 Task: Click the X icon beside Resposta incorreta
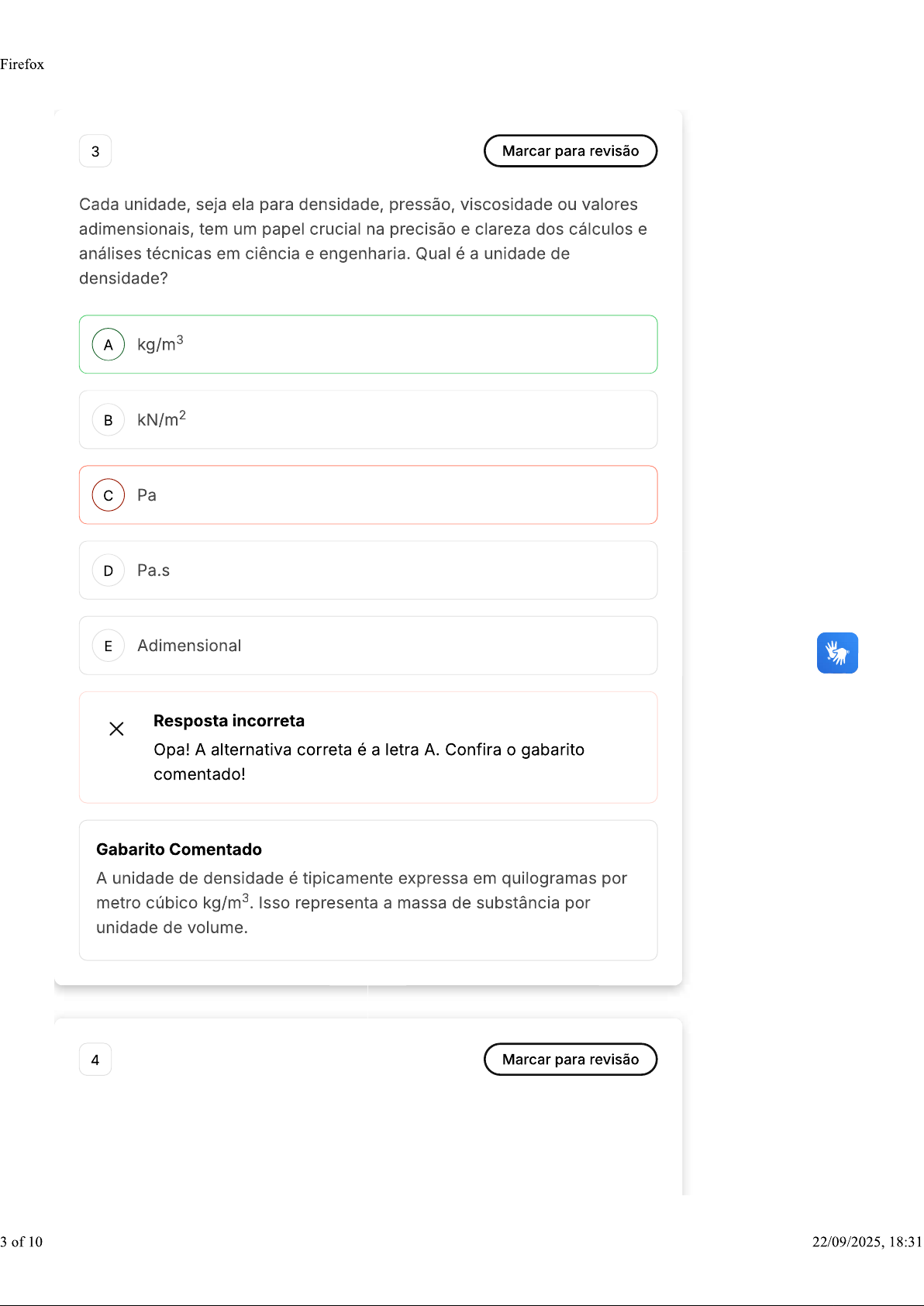[116, 729]
